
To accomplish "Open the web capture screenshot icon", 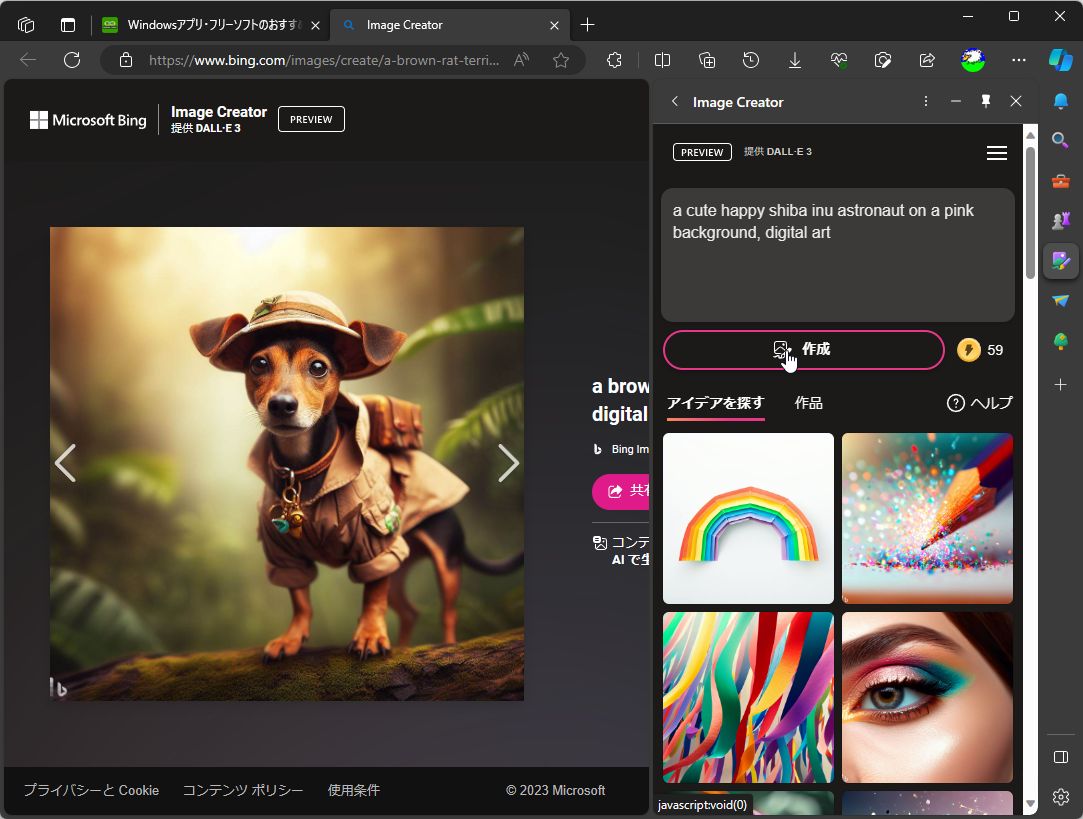I will pos(883,60).
